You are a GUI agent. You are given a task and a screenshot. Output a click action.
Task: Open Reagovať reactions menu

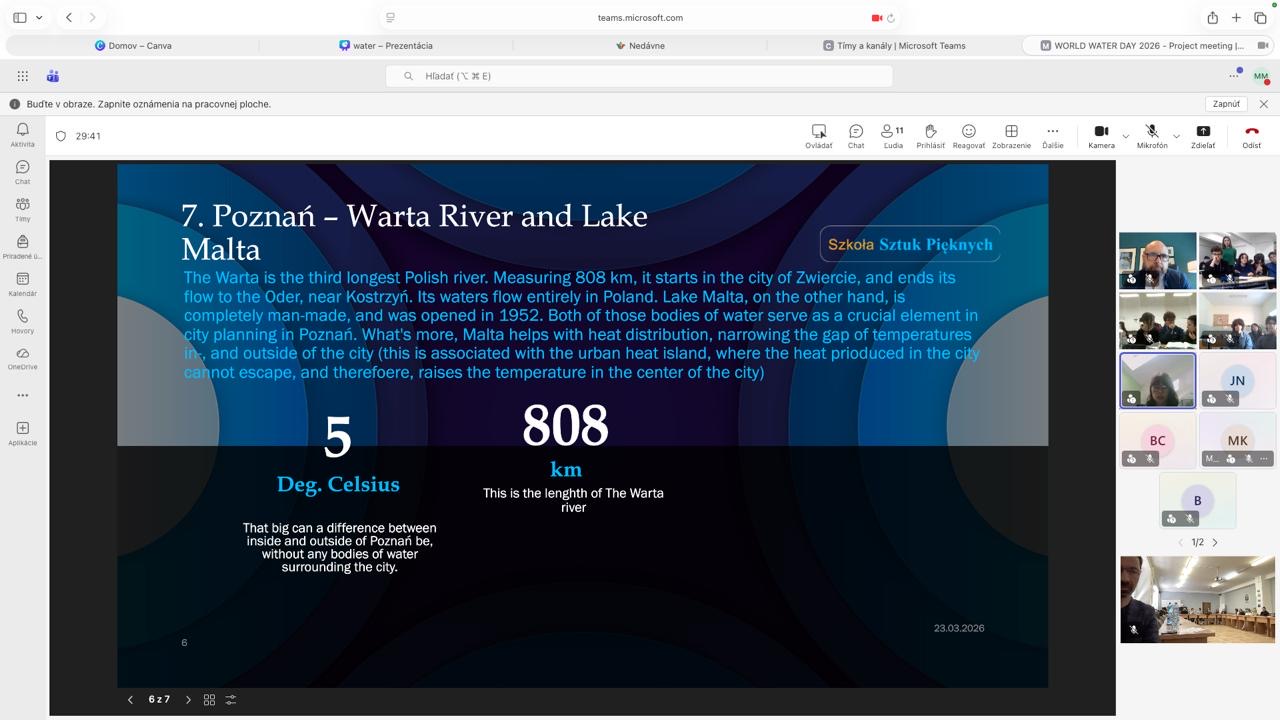click(968, 136)
